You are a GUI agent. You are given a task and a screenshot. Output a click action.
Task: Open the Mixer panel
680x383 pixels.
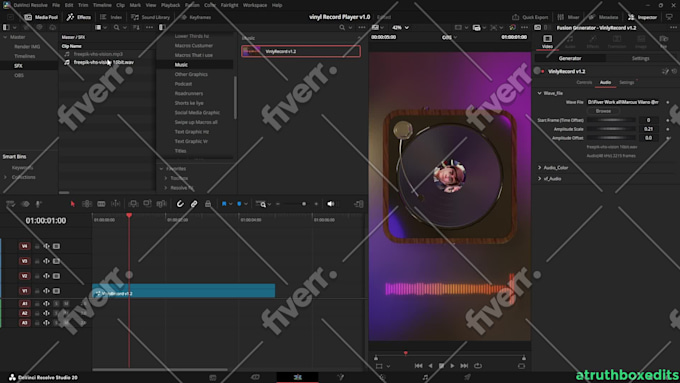pos(568,17)
